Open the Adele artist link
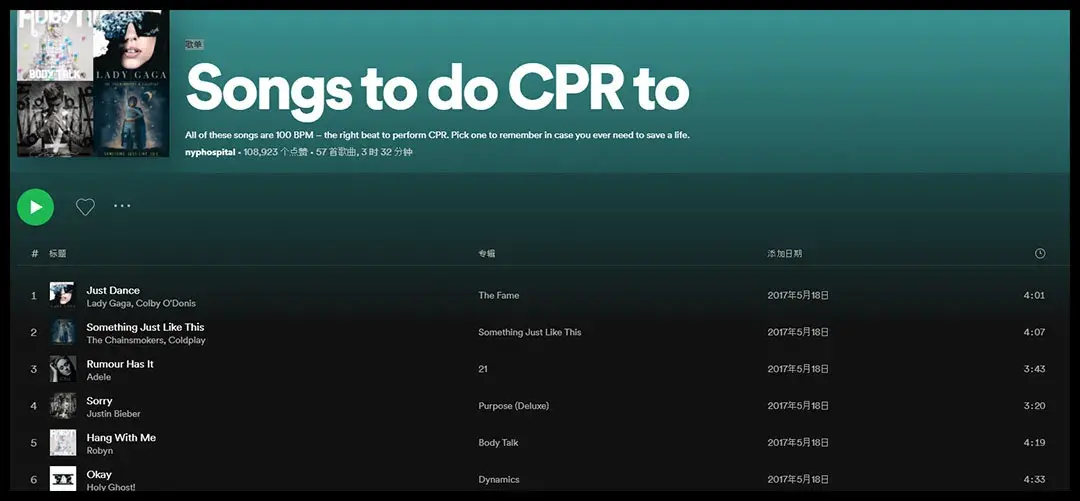The image size is (1080, 501). (98, 377)
